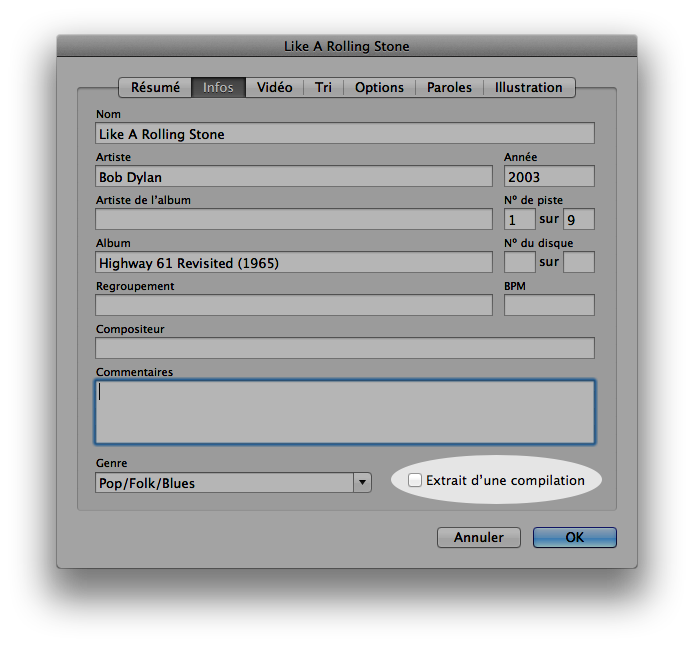Focus the first N° du disque field
Image resolution: width=694 pixels, height=647 pixels.
pyautogui.click(x=520, y=262)
